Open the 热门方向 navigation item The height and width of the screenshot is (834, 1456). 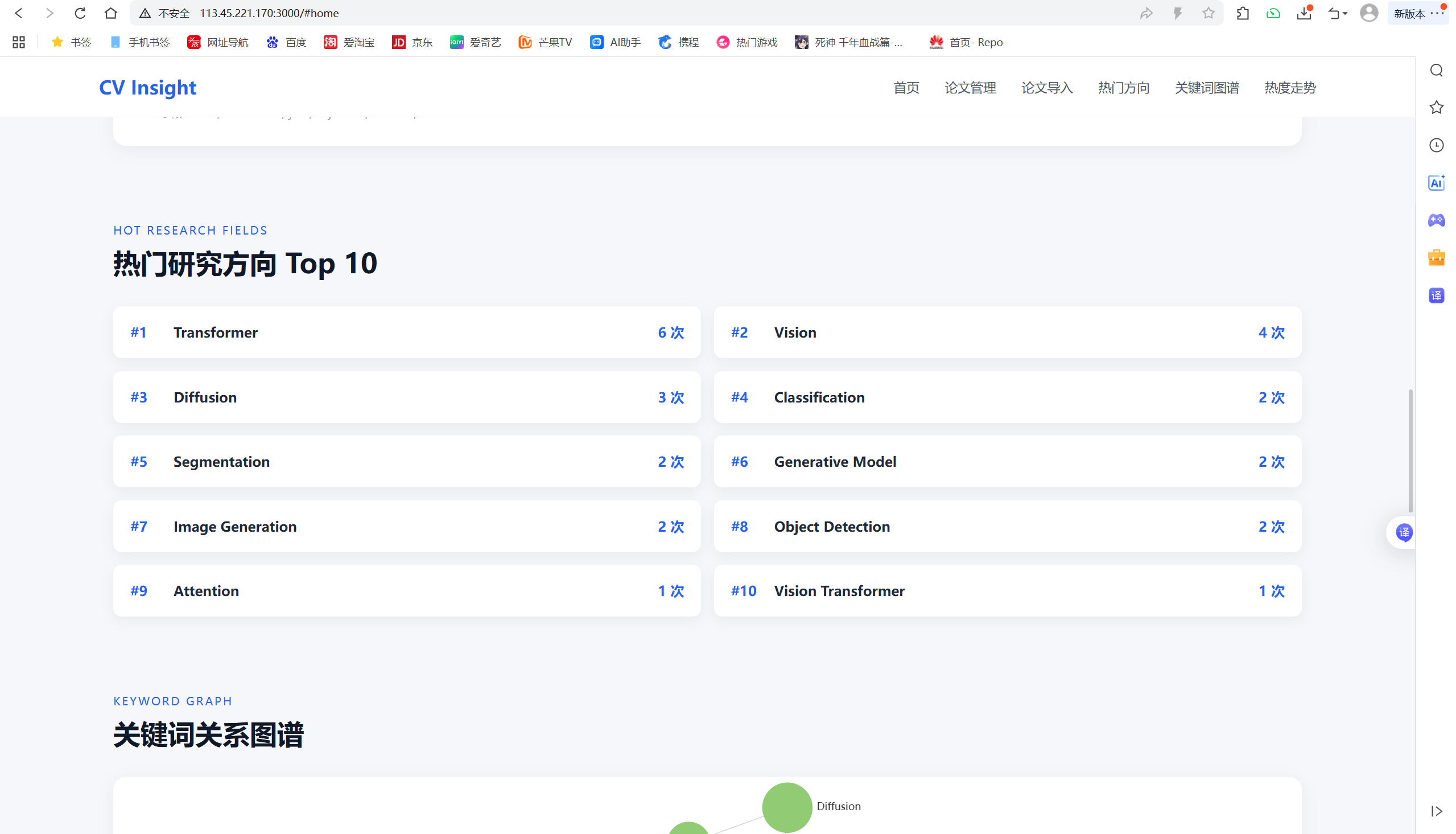click(1124, 88)
